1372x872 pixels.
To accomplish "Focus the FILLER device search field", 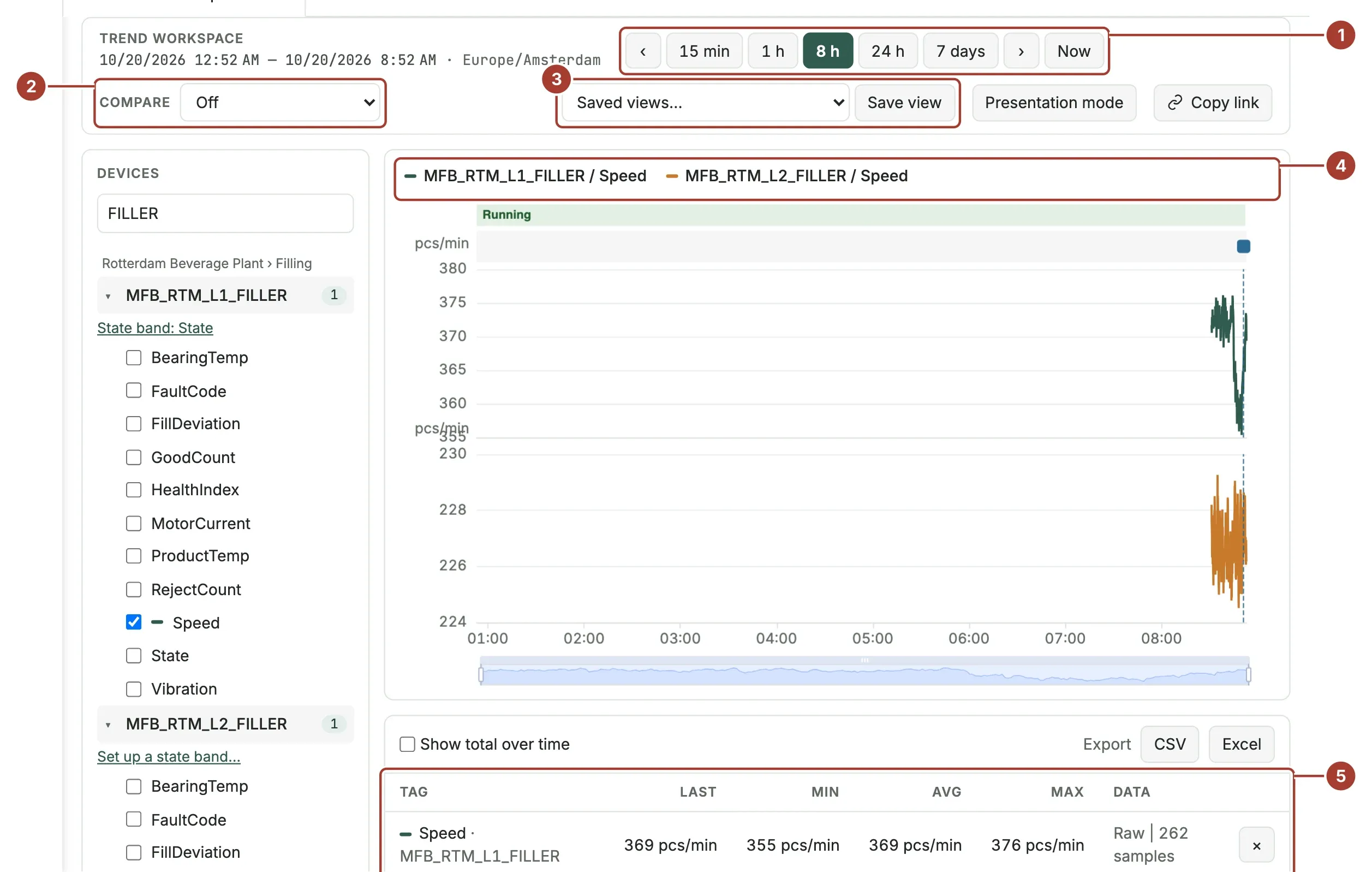I will point(225,213).
